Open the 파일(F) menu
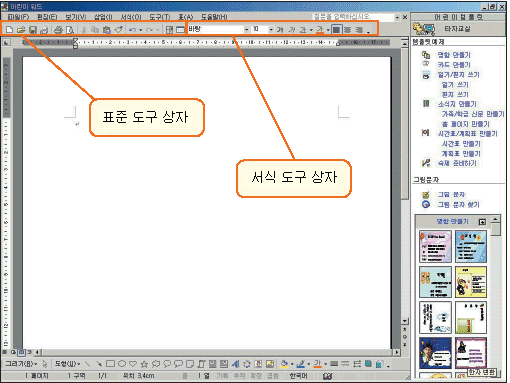This screenshot has width=510, height=383. [18, 17]
